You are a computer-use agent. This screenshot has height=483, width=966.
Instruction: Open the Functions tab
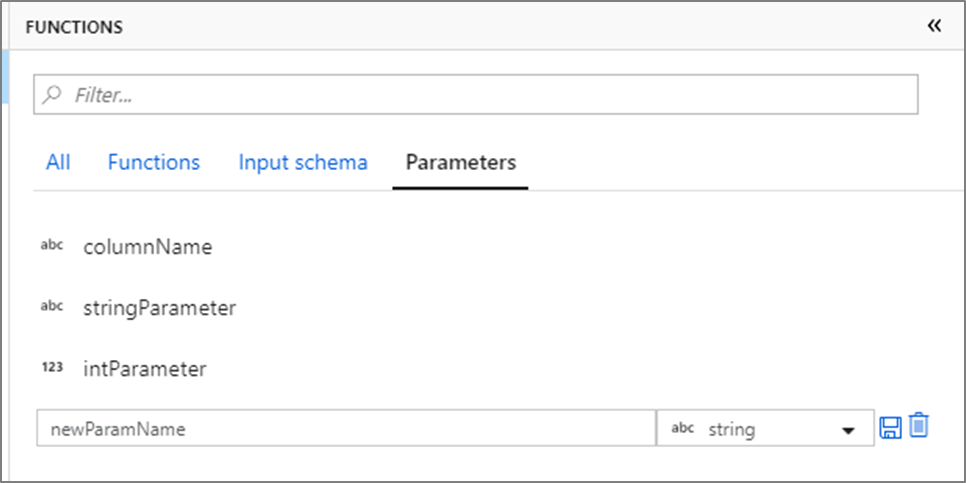[x=153, y=163]
